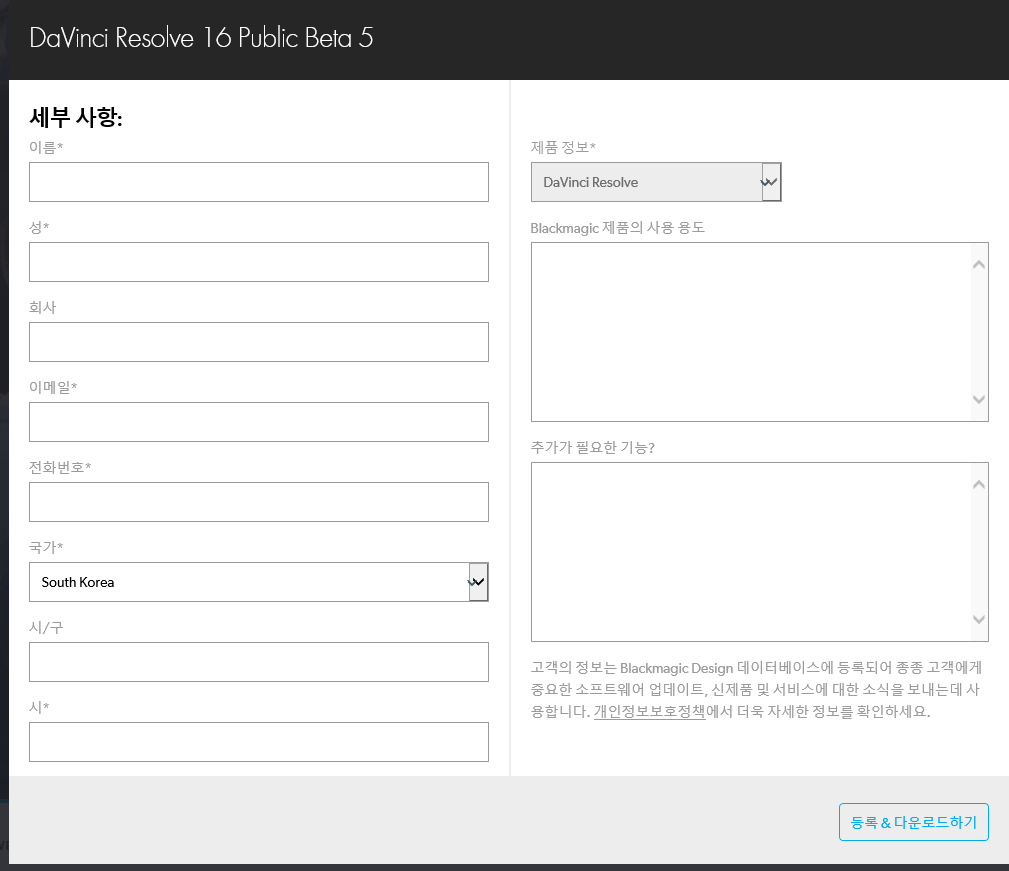The image size is (1009, 871).
Task: Open the 제품 정보 dropdown showing DaVinci Resolve
Action: [x=656, y=182]
